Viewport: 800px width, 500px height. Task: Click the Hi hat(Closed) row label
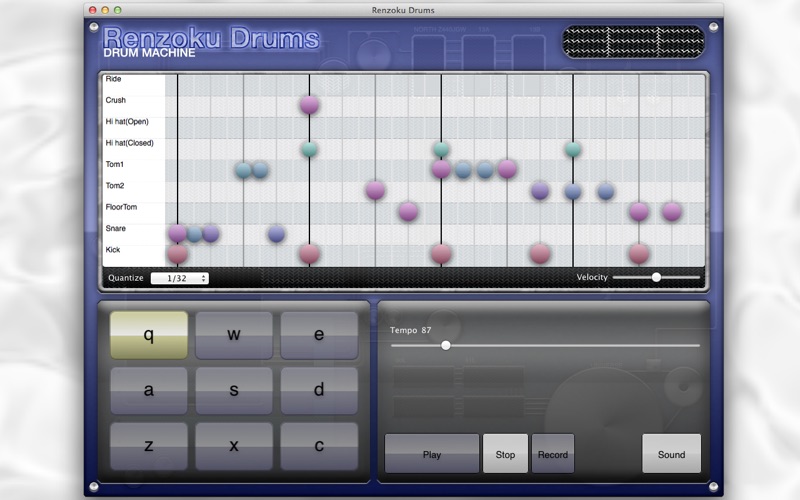(130, 143)
